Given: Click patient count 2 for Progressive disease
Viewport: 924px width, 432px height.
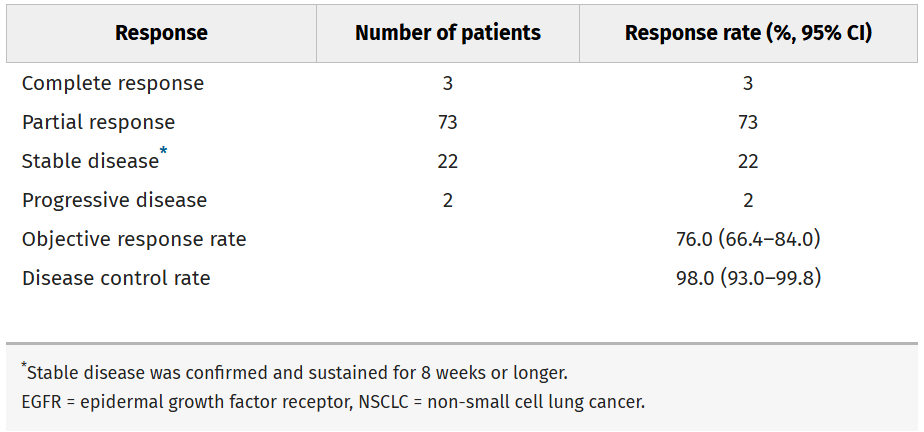Looking at the screenshot, I should pos(447,201).
